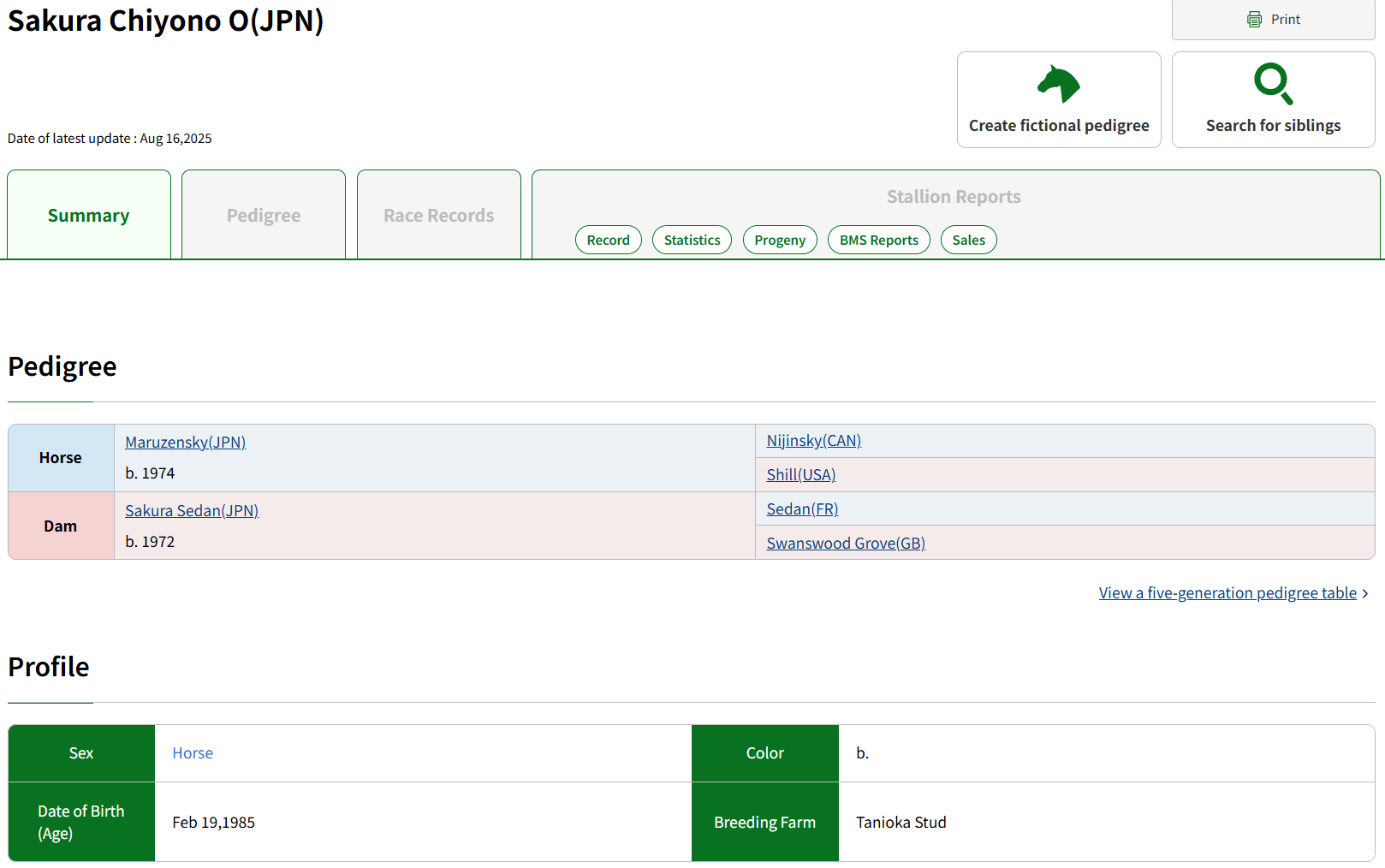The image size is (1385, 868).
Task: Click the 'b. 1974' sire birth year
Action: click(x=150, y=473)
